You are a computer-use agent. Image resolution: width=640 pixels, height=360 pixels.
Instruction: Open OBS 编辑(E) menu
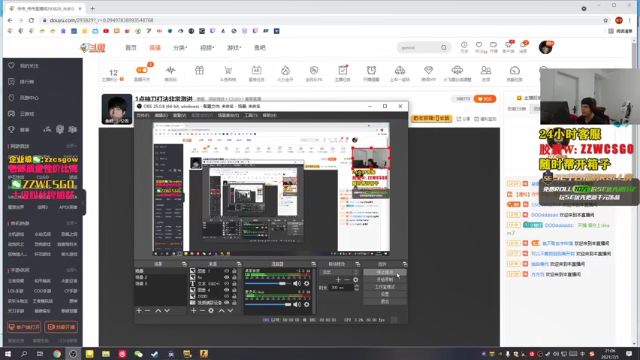pyautogui.click(x=161, y=116)
